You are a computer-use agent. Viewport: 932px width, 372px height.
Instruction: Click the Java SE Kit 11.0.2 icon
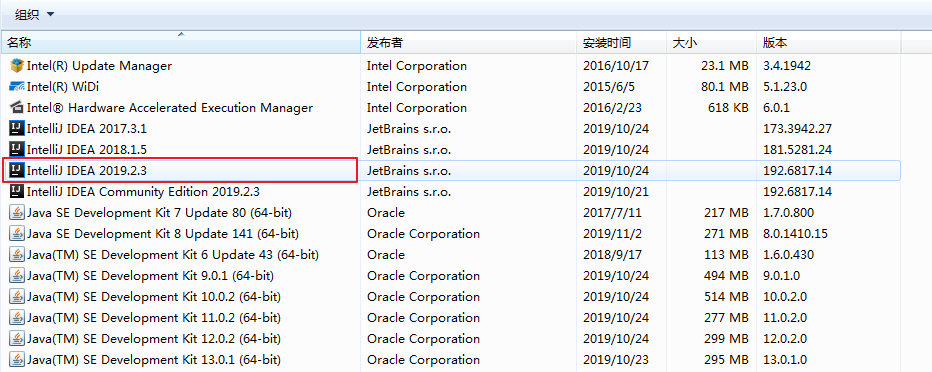[17, 317]
